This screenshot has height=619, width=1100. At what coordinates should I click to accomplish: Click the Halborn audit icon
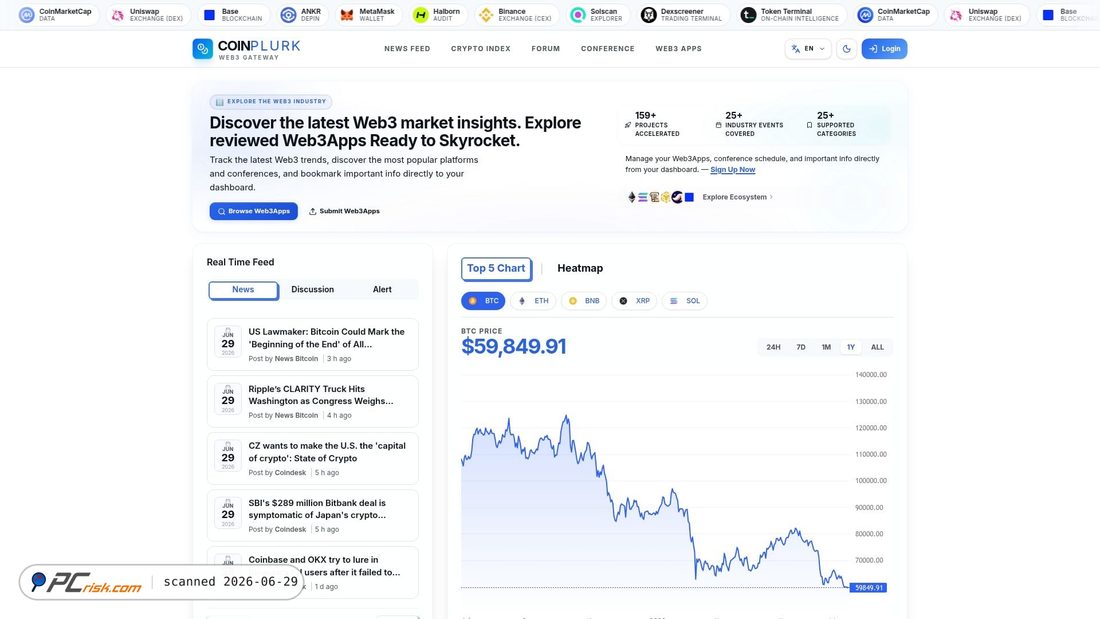click(x=420, y=15)
